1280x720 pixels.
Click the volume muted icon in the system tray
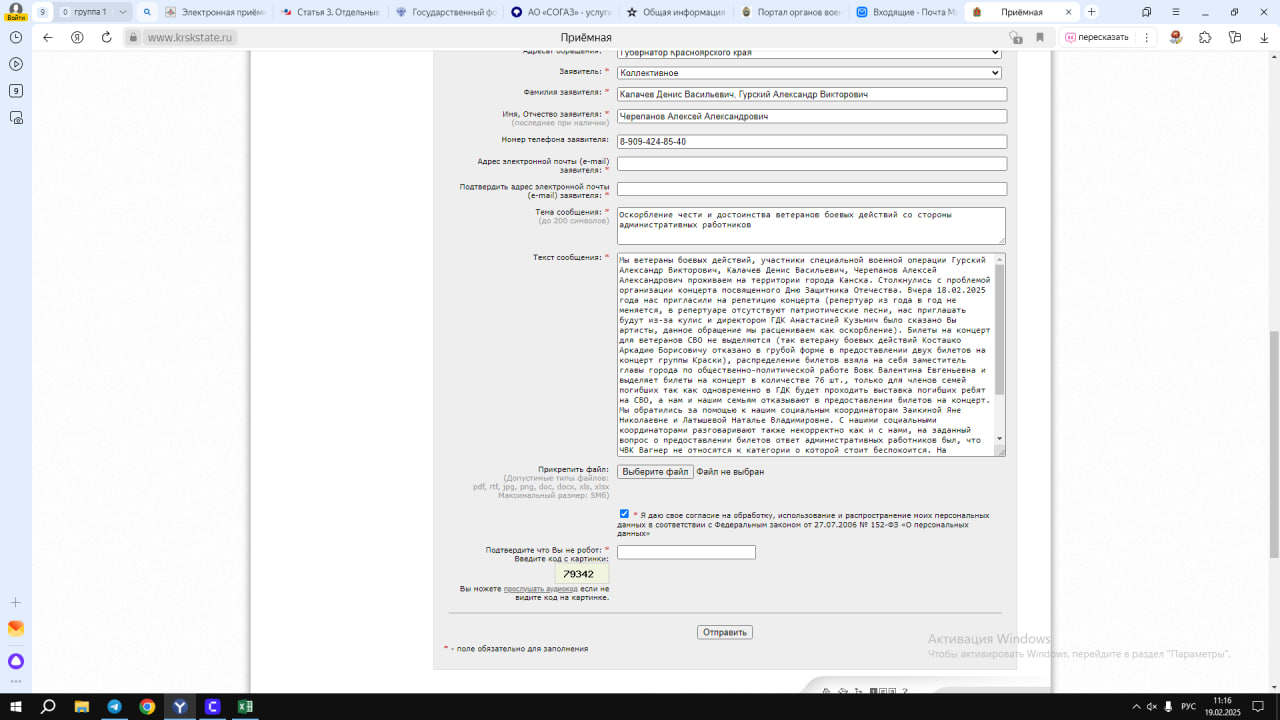tap(1152, 706)
